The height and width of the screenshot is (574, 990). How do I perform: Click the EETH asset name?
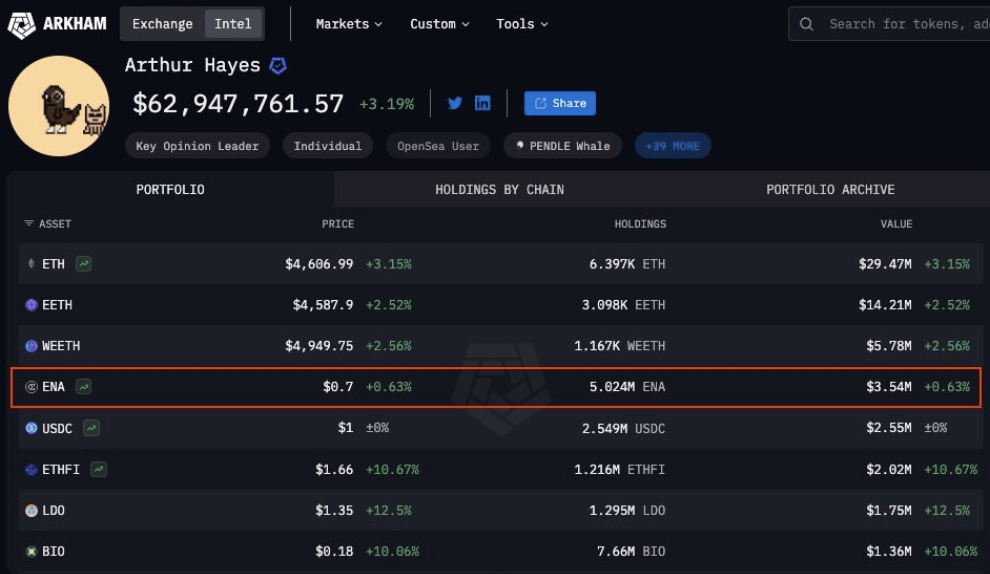point(57,305)
